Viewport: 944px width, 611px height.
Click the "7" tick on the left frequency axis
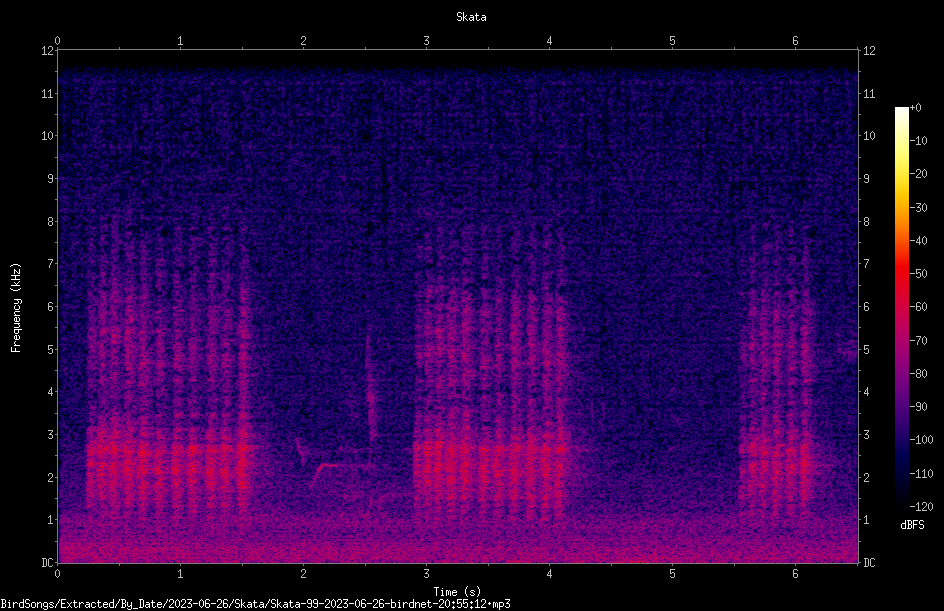tap(51, 264)
